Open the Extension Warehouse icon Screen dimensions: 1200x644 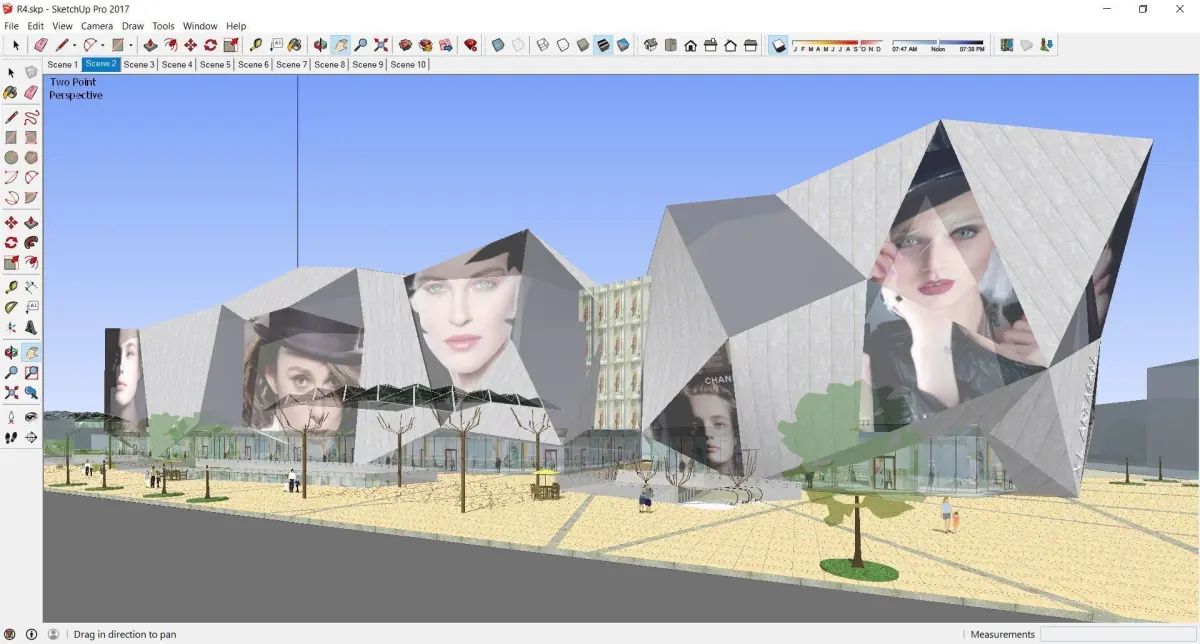pyautogui.click(x=425, y=45)
